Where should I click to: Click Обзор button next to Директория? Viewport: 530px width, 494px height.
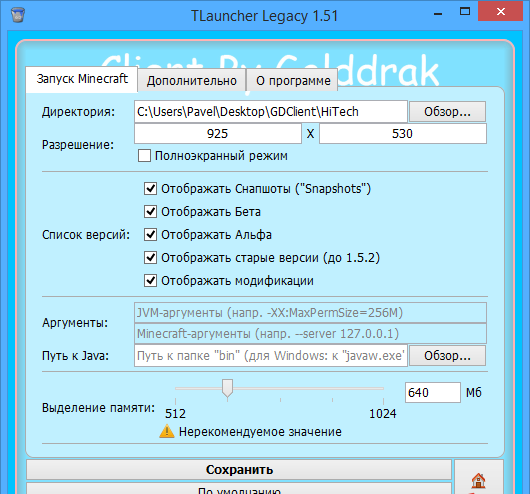[448, 112]
